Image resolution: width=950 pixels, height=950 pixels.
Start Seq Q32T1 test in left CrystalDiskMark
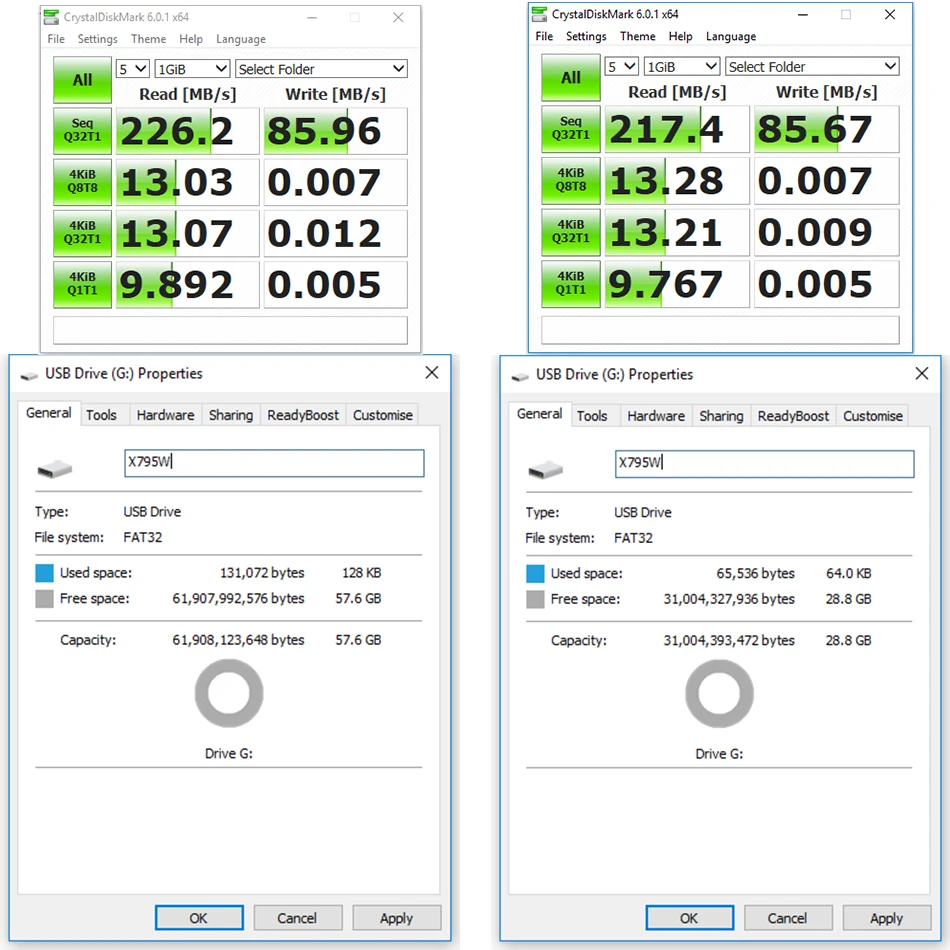82,131
